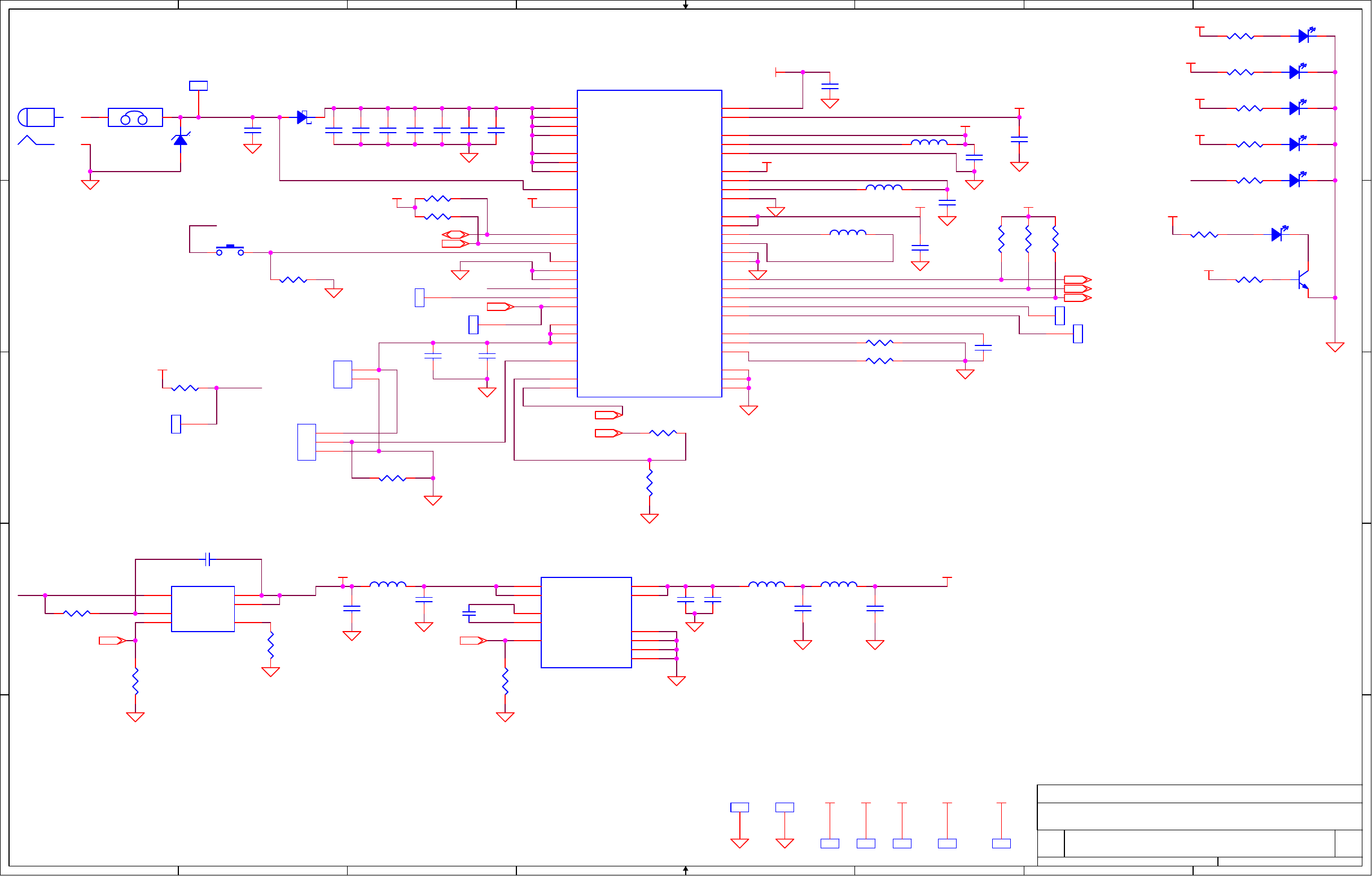The width and height of the screenshot is (1372, 876).
Task: Click the test point box above the fuse
Action: [198, 86]
